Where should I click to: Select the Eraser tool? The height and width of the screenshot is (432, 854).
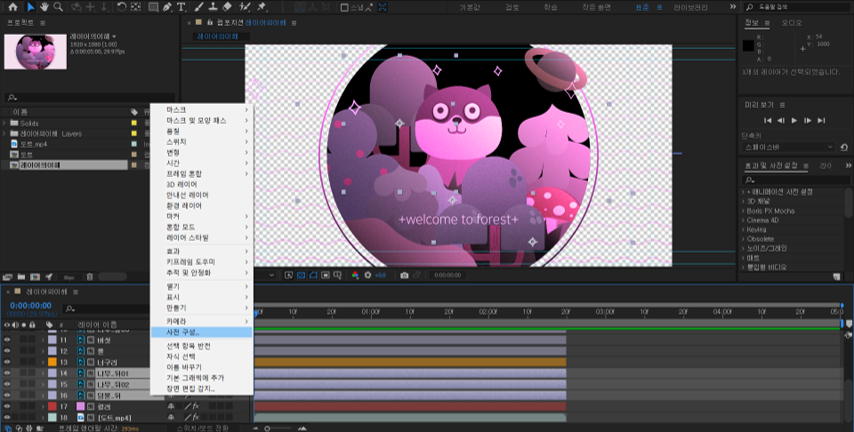coord(228,7)
